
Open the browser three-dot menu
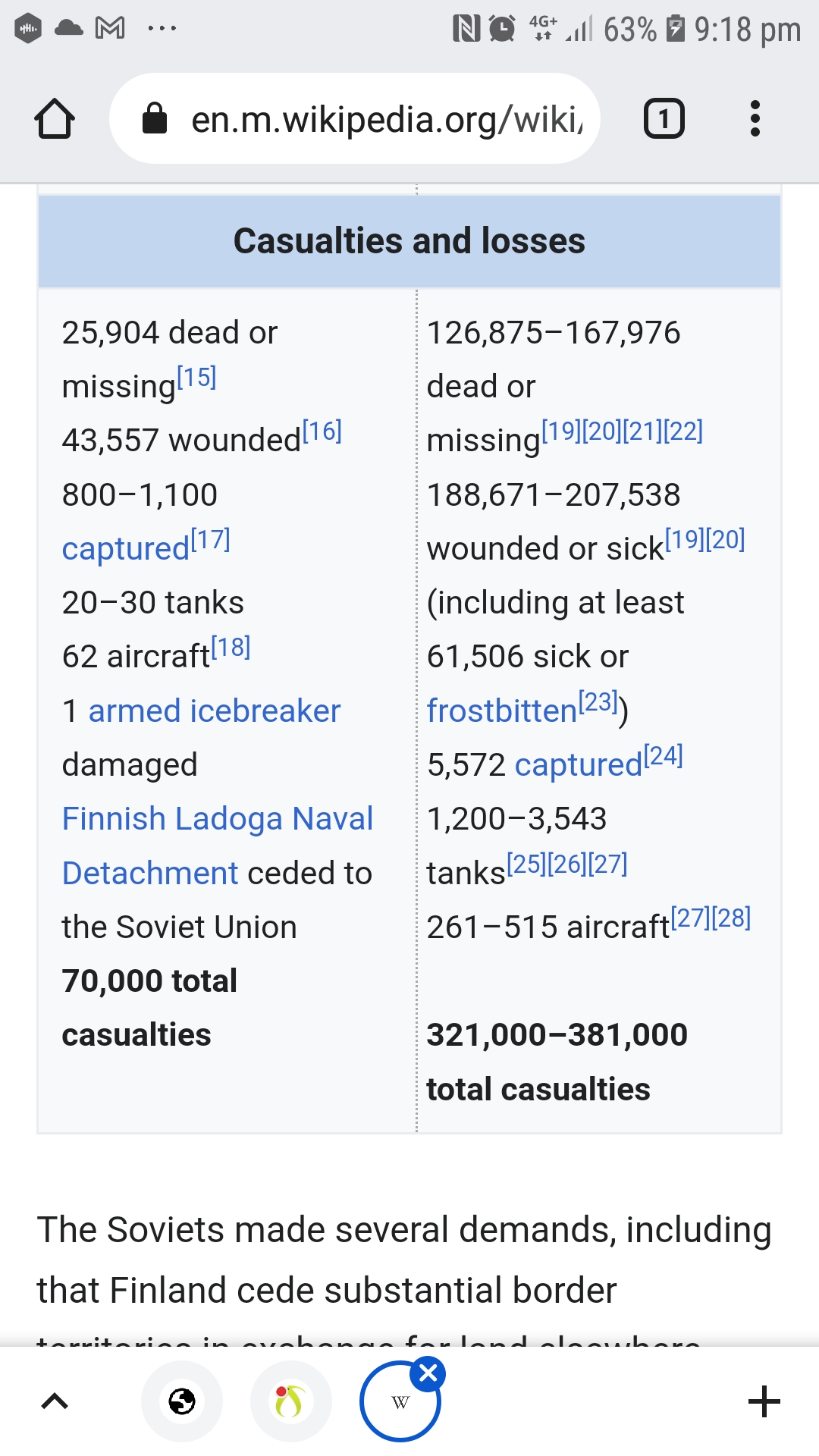pyautogui.click(x=755, y=119)
